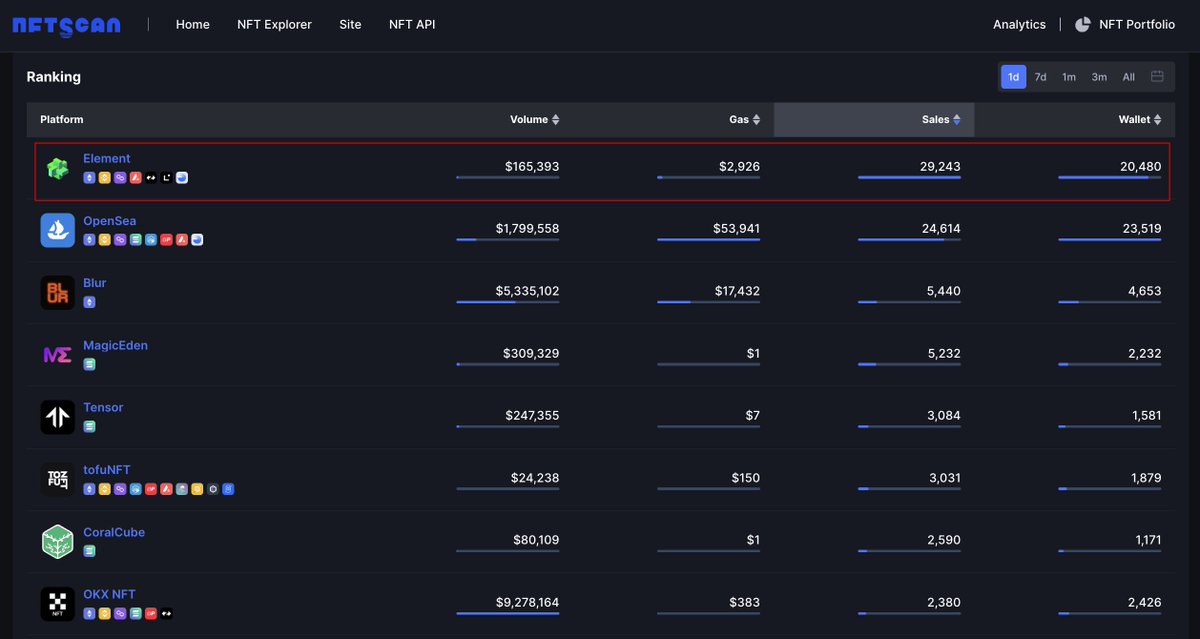Click the Ranking section heading
The image size is (1200, 639).
pos(54,77)
